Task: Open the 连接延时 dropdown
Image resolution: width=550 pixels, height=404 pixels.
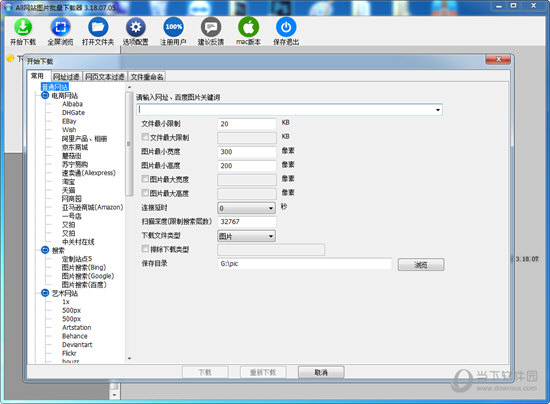Action: click(x=246, y=208)
